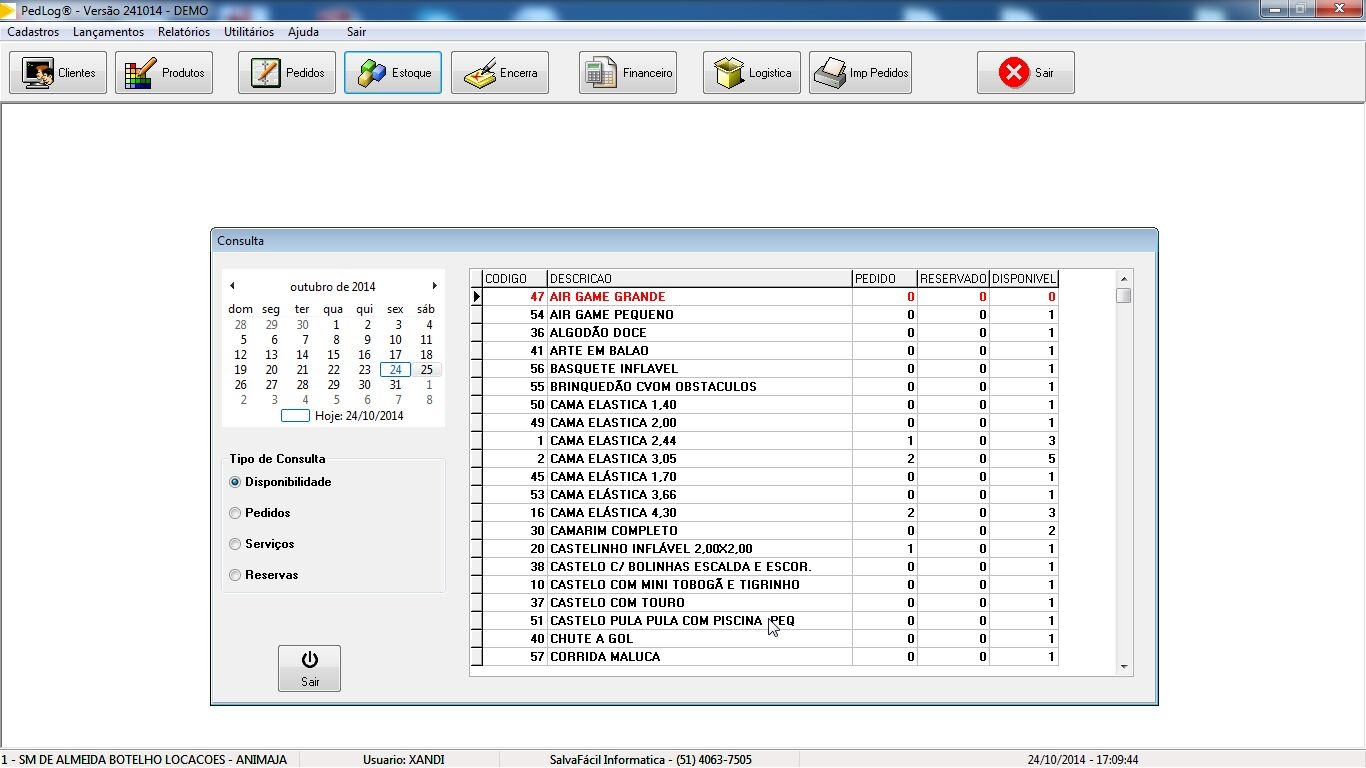
Task: Click the Sair power button in Consulta
Action: [x=310, y=668]
